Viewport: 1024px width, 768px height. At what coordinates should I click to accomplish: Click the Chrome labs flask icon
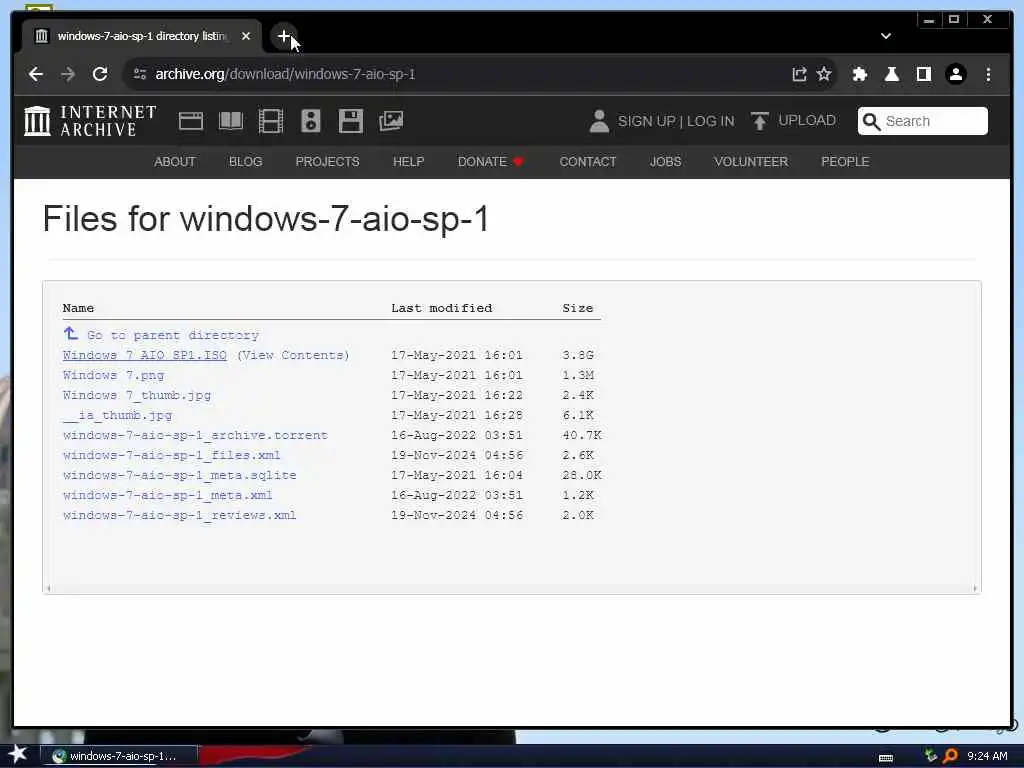[x=891, y=74]
